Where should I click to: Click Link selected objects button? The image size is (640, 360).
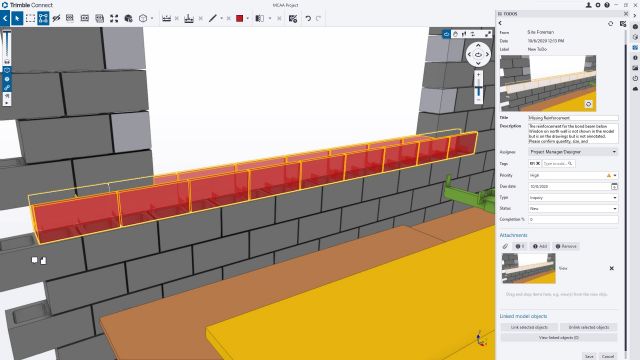click(x=529, y=327)
